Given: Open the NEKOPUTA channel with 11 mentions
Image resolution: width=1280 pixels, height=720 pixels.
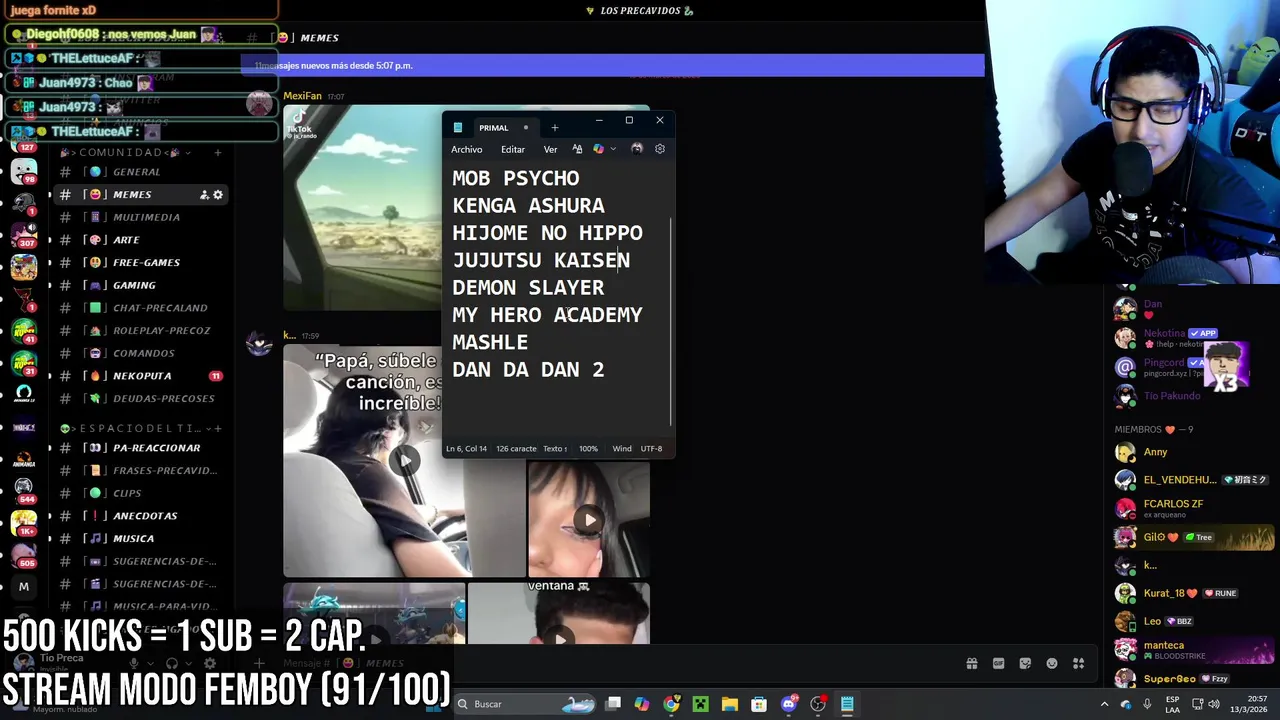Looking at the screenshot, I should pos(140,376).
